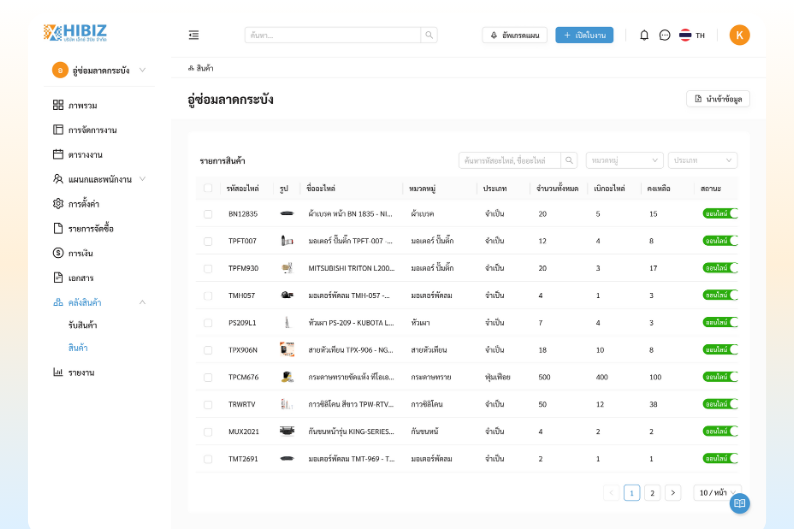This screenshot has height=529, width=794.
Task: Open the notifications bell
Action: [x=644, y=35]
